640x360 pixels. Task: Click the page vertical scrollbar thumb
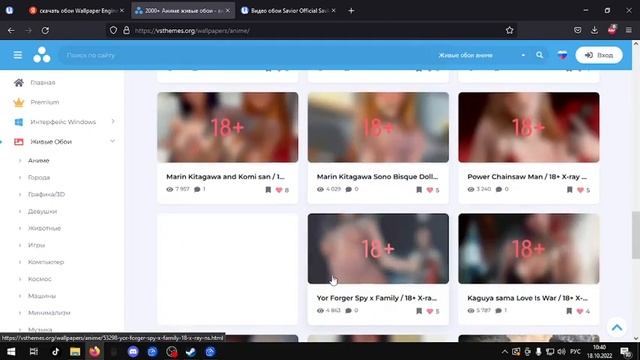(636, 235)
